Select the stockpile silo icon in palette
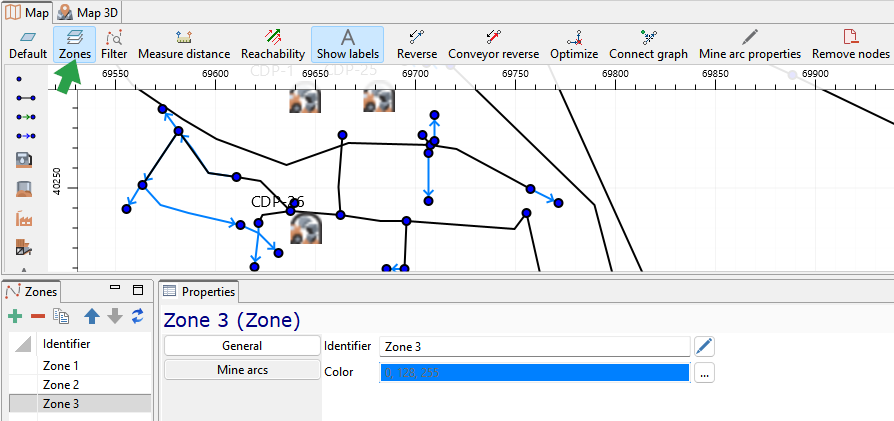Image resolution: width=894 pixels, height=421 pixels. (24, 188)
